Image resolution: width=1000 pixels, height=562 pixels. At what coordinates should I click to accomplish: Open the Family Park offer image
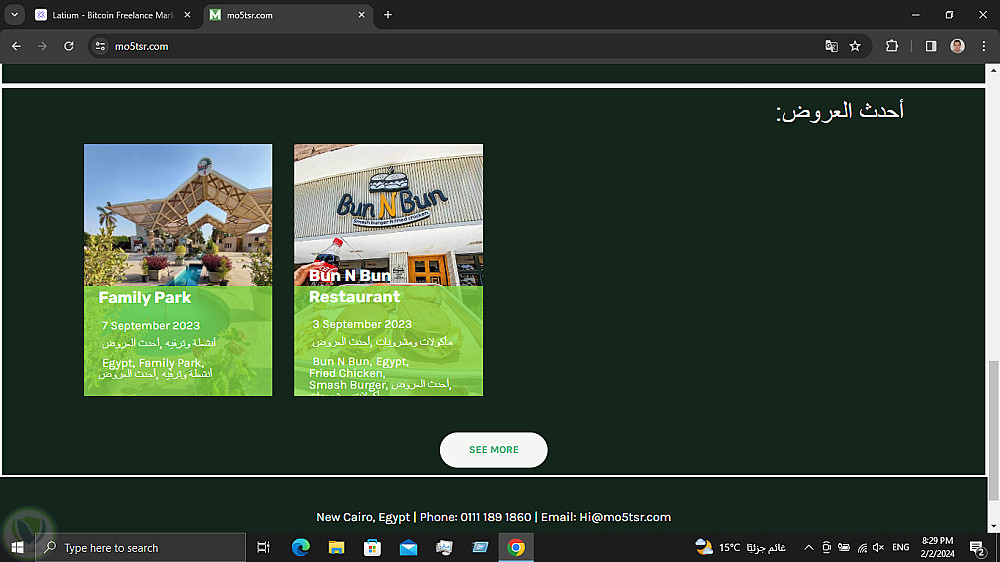178,215
